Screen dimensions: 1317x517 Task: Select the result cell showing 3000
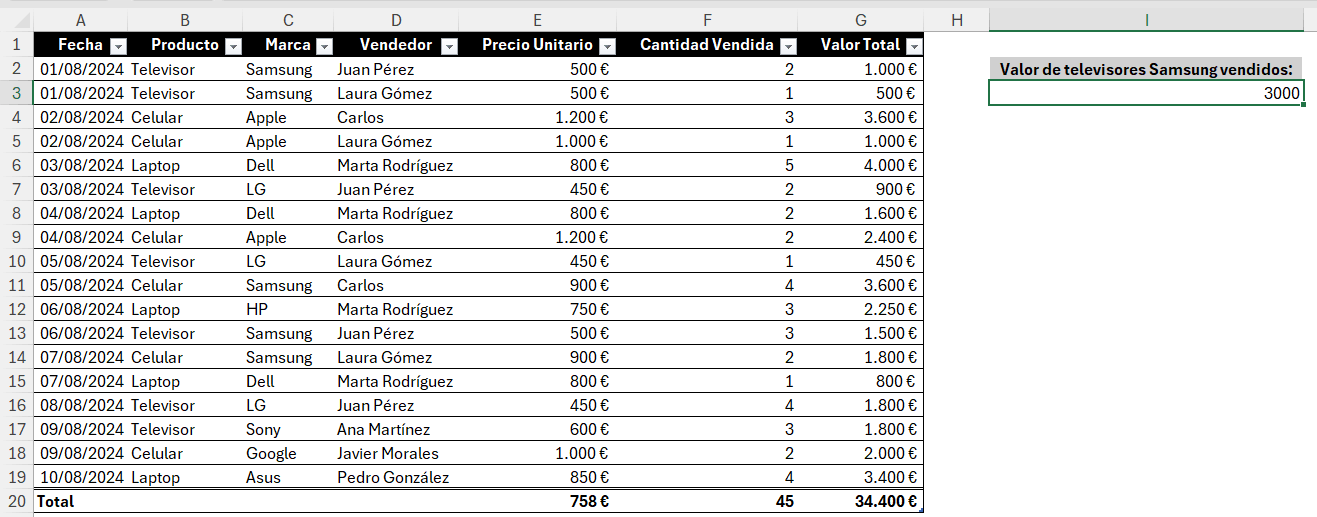(x=1146, y=93)
